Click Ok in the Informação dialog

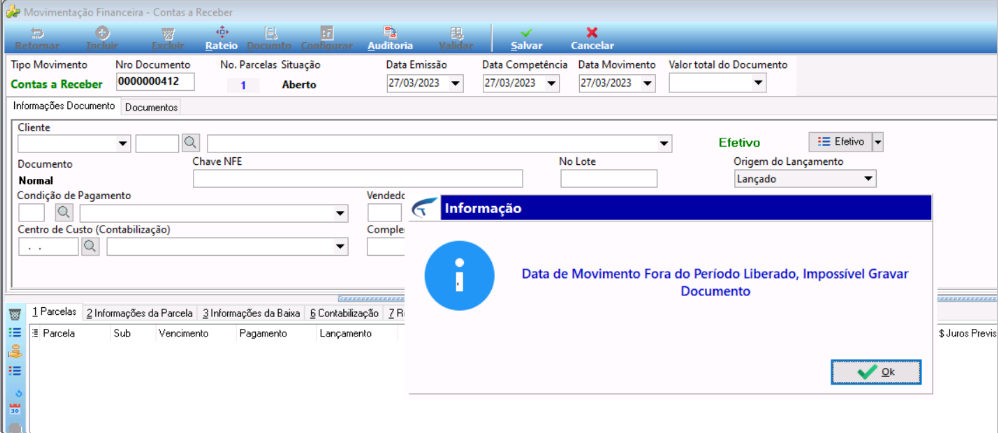click(x=876, y=373)
